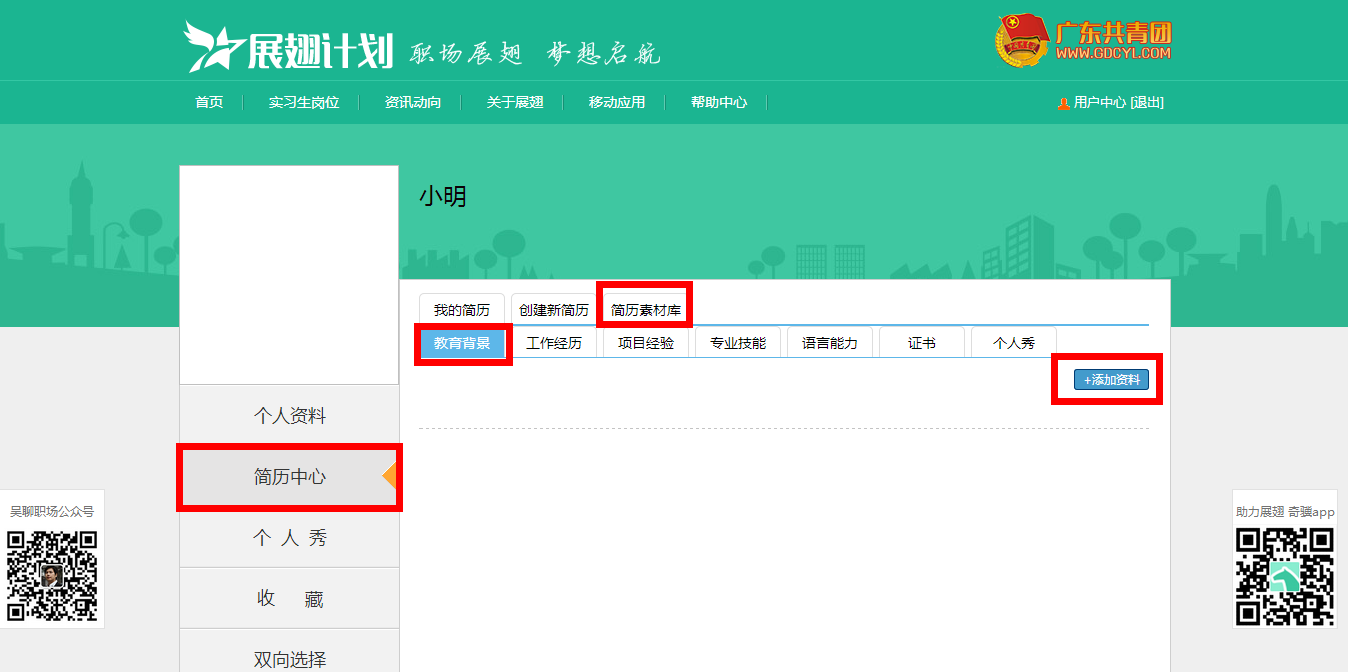The image size is (1348, 672).
Task: Open 实习生岗位 navigation item
Action: [304, 102]
